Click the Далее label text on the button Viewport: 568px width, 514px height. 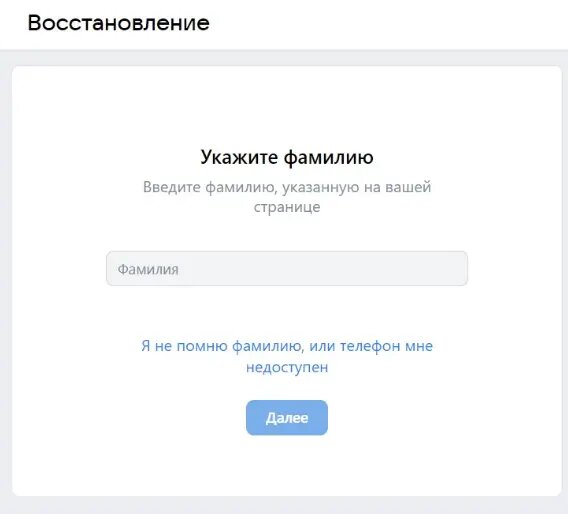(x=287, y=418)
